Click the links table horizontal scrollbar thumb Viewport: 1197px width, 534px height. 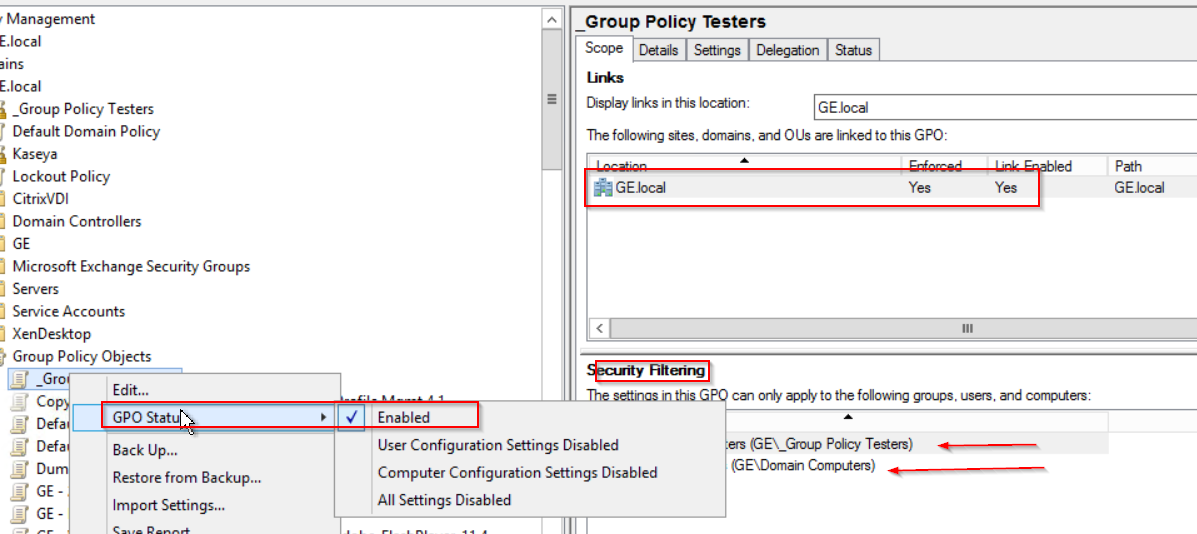(x=968, y=329)
